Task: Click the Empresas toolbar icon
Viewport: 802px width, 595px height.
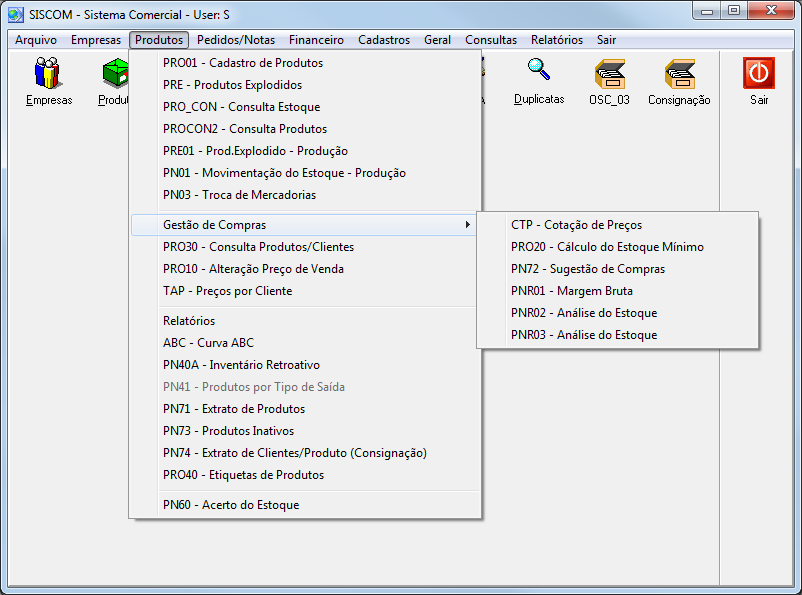Action: (48, 75)
